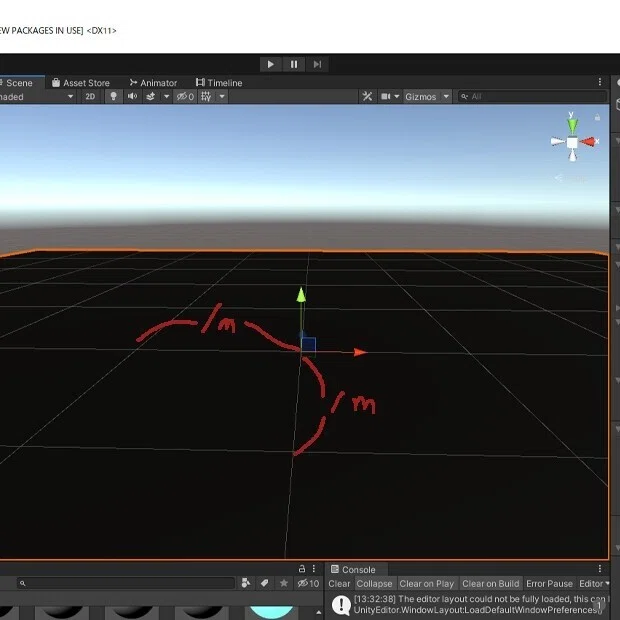620x620 pixels.
Task: Open the Shaded draw mode dropdown
Action: pyautogui.click(x=38, y=97)
